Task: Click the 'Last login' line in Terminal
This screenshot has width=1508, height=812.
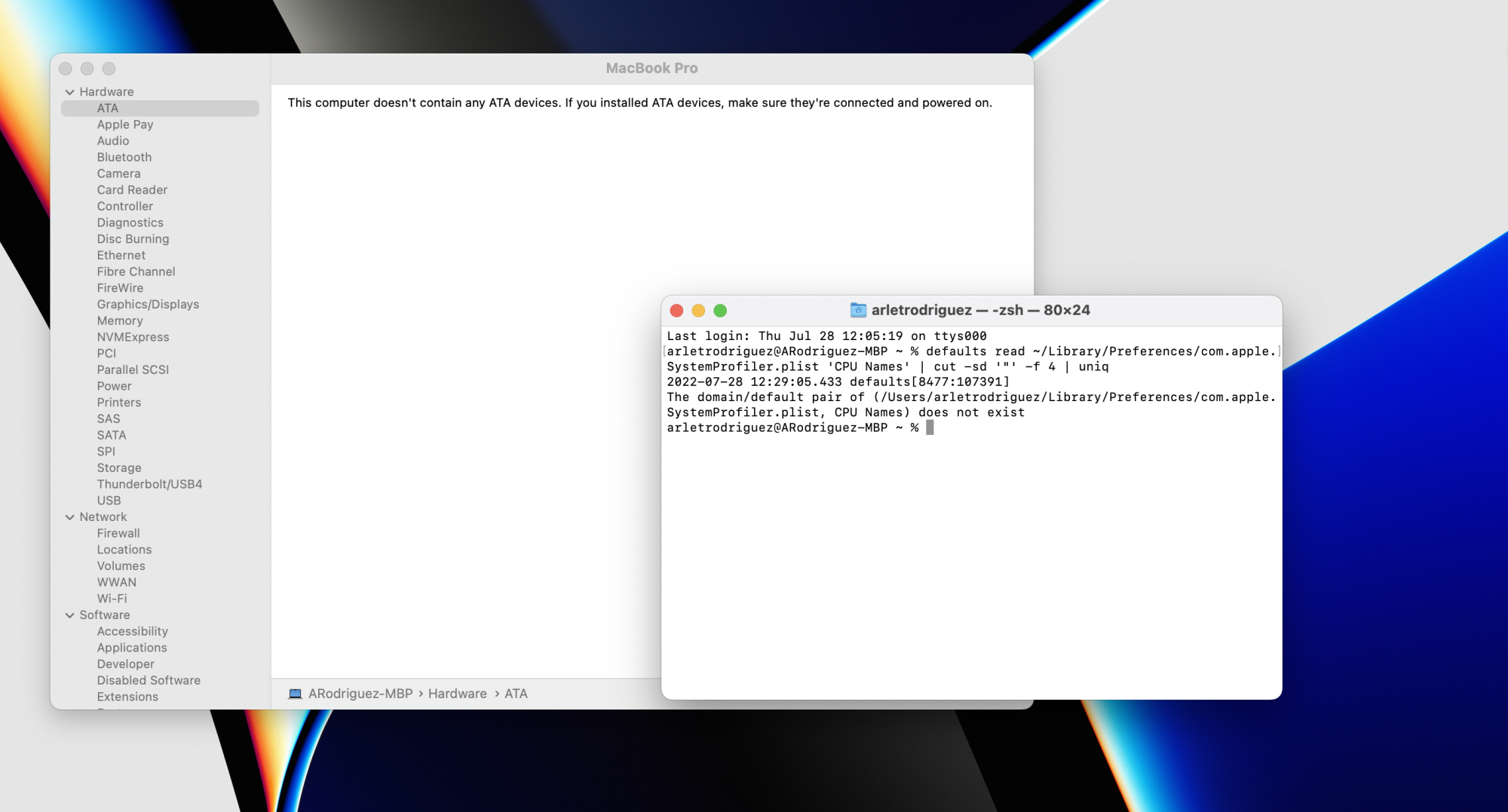Action: [x=826, y=336]
